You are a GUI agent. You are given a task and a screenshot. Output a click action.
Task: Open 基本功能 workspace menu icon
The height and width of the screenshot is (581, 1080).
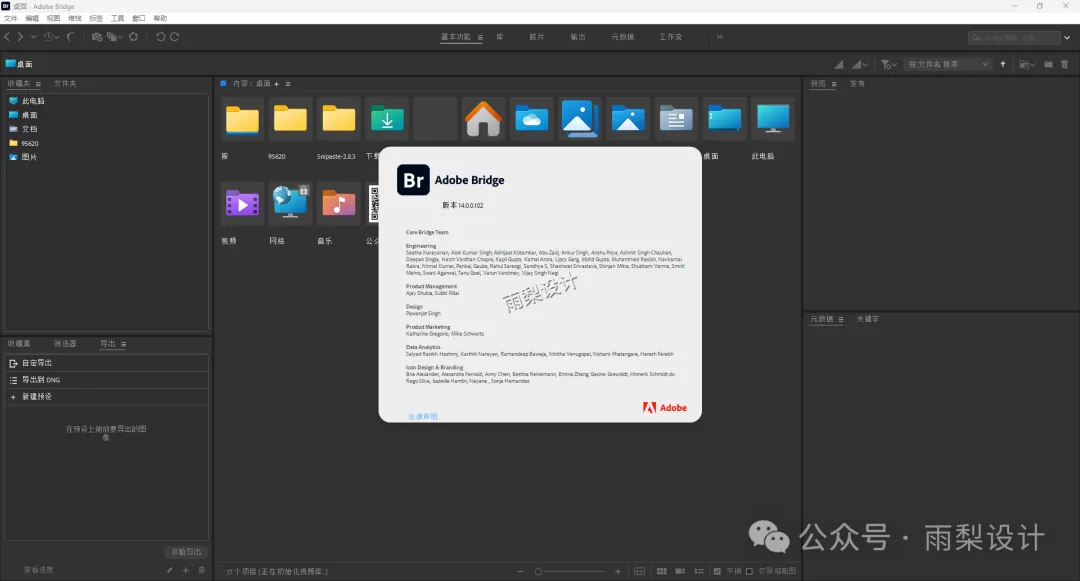tap(480, 37)
